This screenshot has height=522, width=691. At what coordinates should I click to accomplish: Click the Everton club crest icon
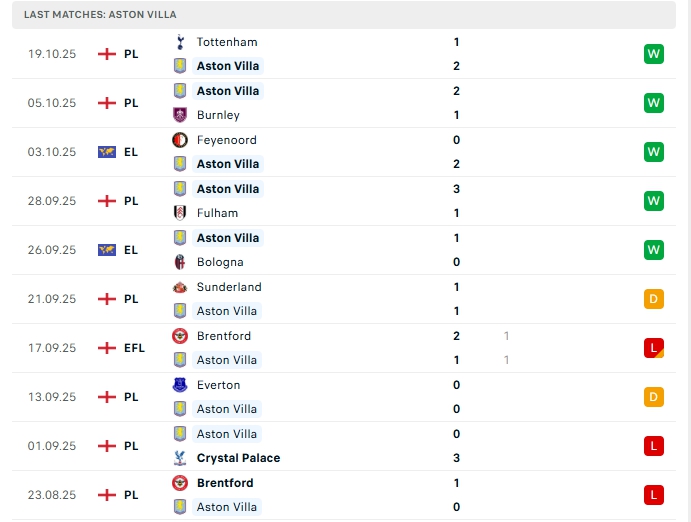tap(180, 385)
